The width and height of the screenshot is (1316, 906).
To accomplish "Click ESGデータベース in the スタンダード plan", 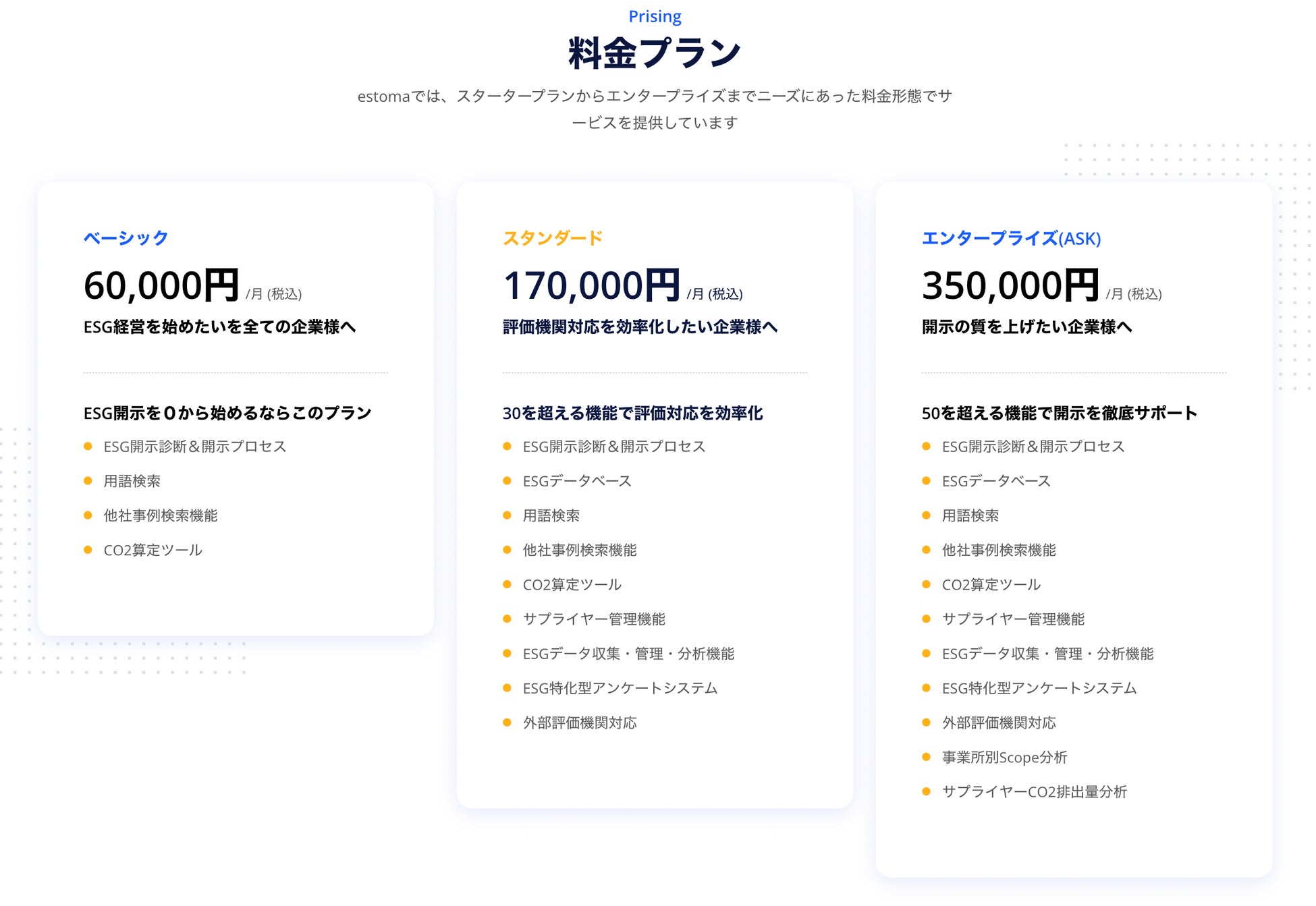I will pyautogui.click(x=577, y=481).
